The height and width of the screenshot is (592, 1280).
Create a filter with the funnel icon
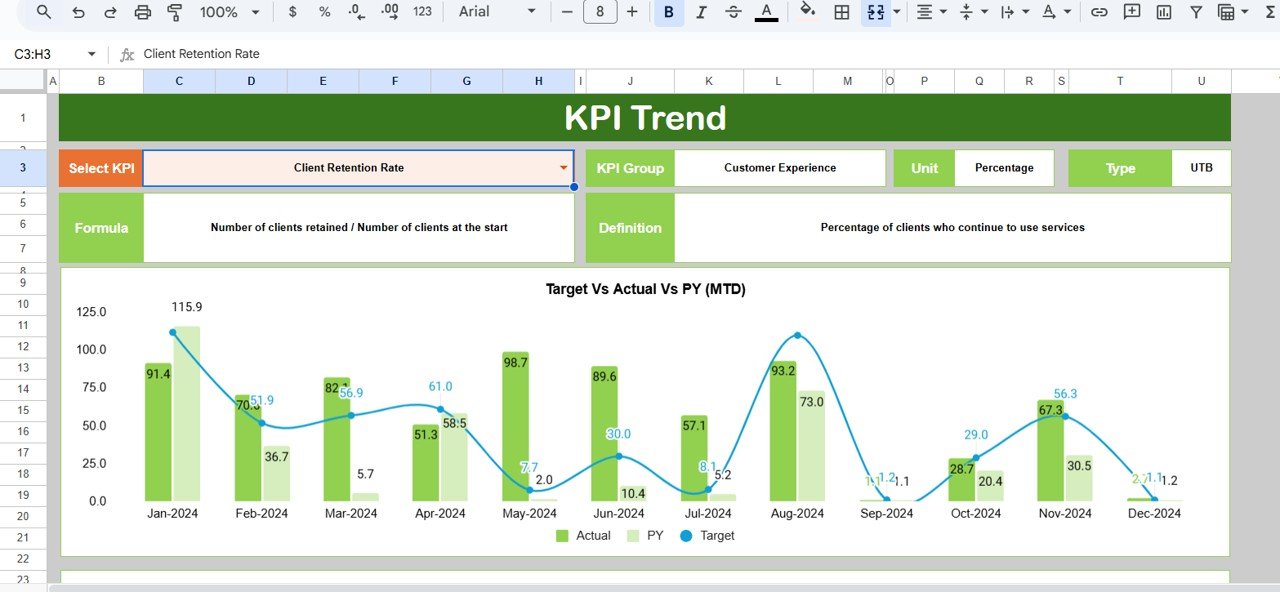1196,12
